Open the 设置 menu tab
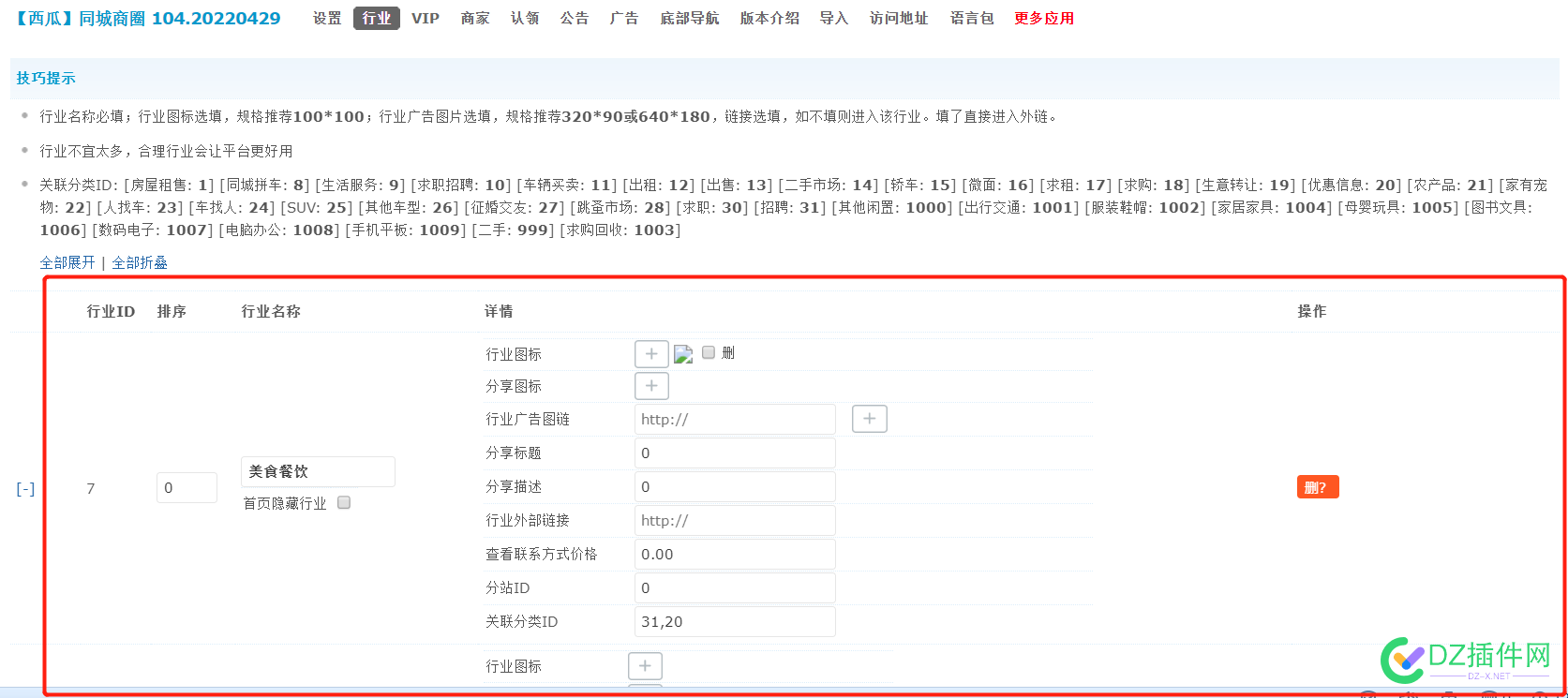Viewport: 1568px width, 698px height. point(327,18)
